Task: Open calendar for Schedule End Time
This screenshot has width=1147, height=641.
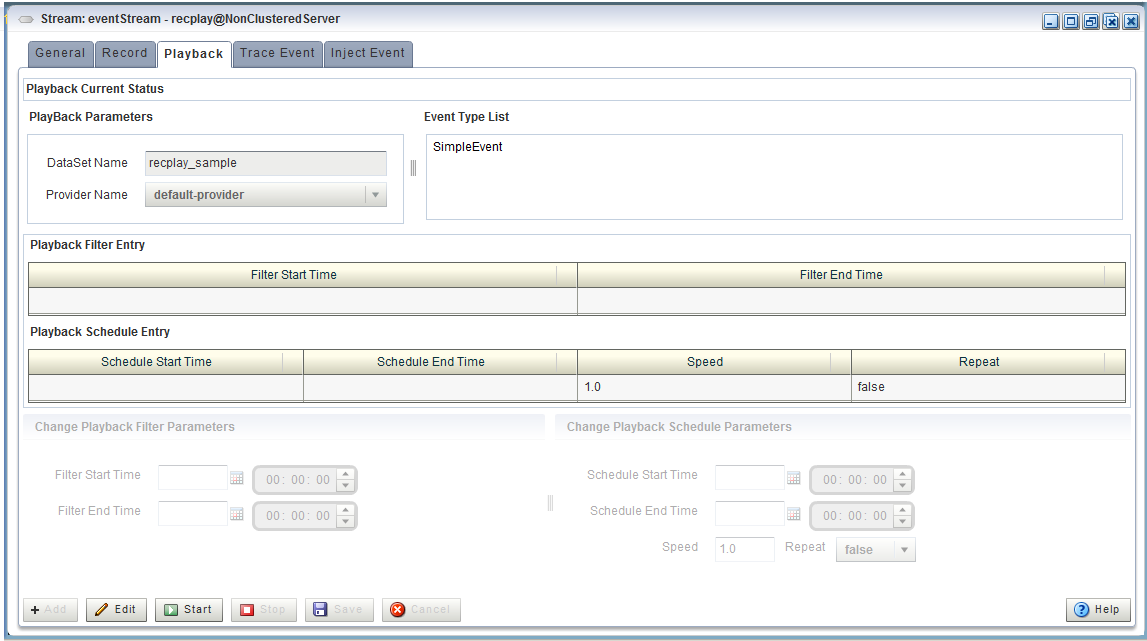Action: pyautogui.click(x=793, y=514)
